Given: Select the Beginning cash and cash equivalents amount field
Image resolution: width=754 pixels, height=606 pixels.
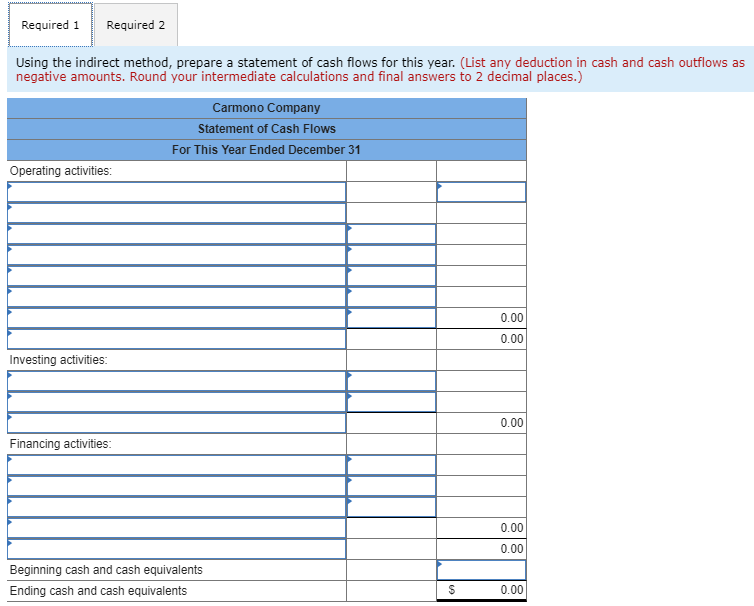Looking at the screenshot, I should [481, 570].
